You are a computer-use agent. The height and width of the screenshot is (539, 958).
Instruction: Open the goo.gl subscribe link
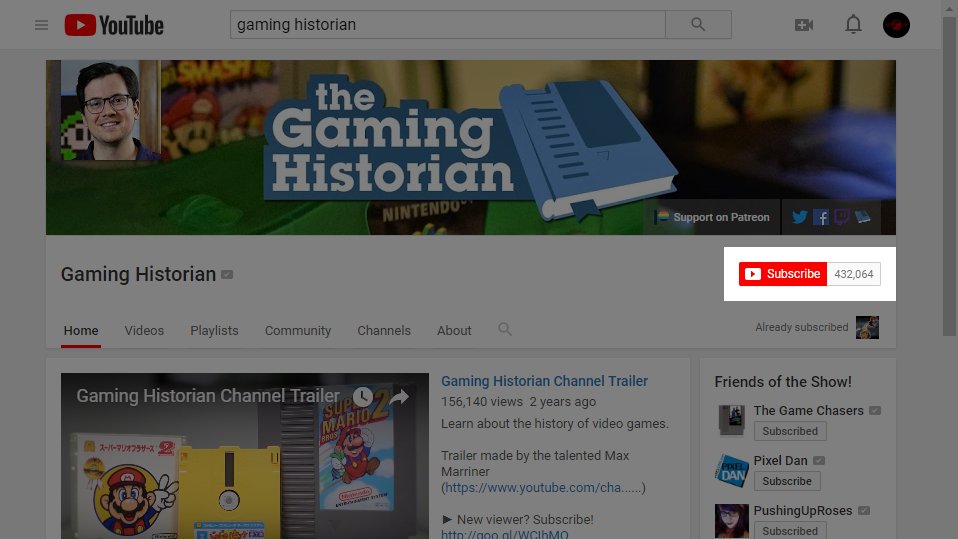click(505, 534)
